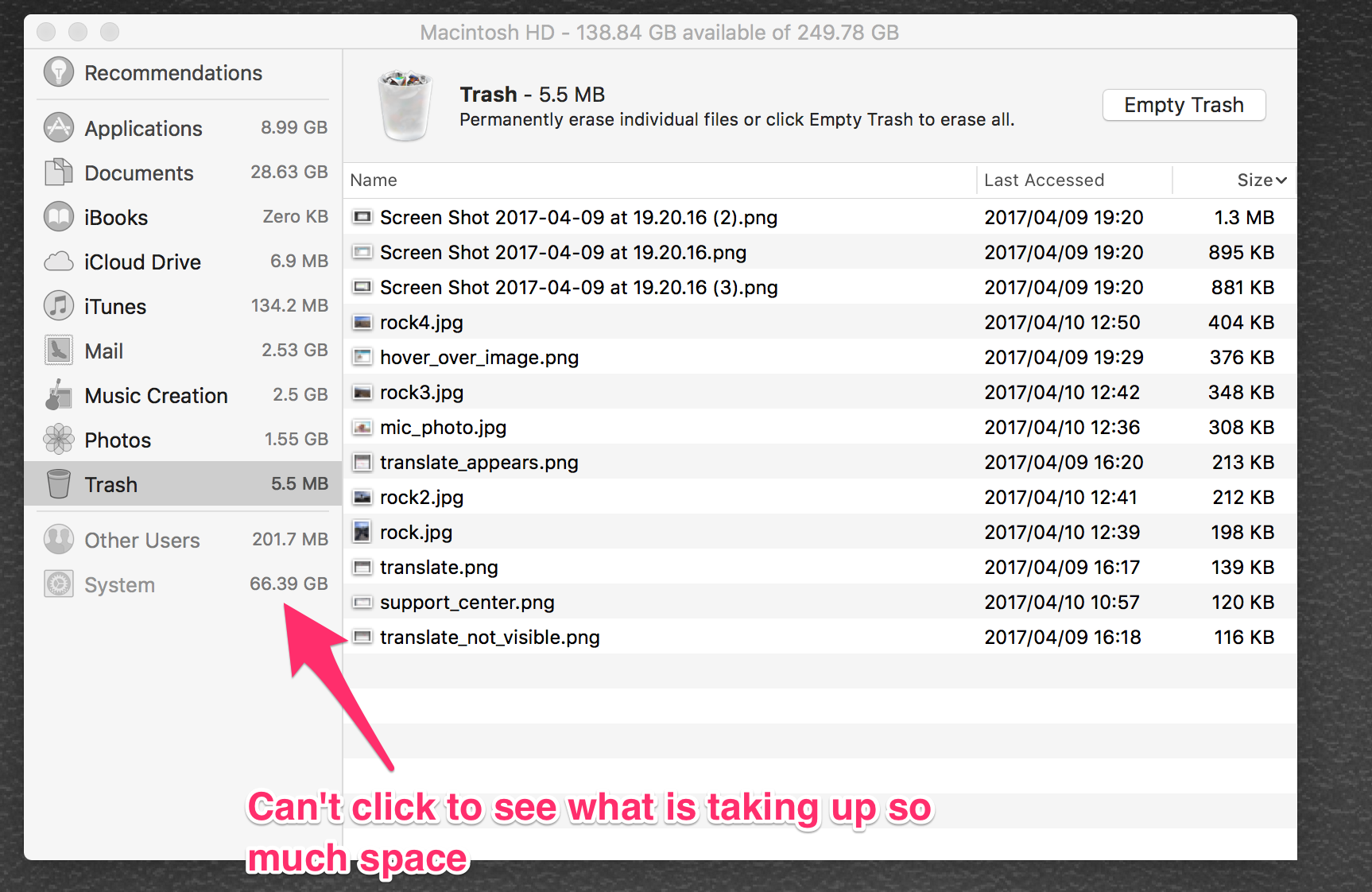
Task: Click the iTunes 134.2 MB size value
Action: pos(289,305)
